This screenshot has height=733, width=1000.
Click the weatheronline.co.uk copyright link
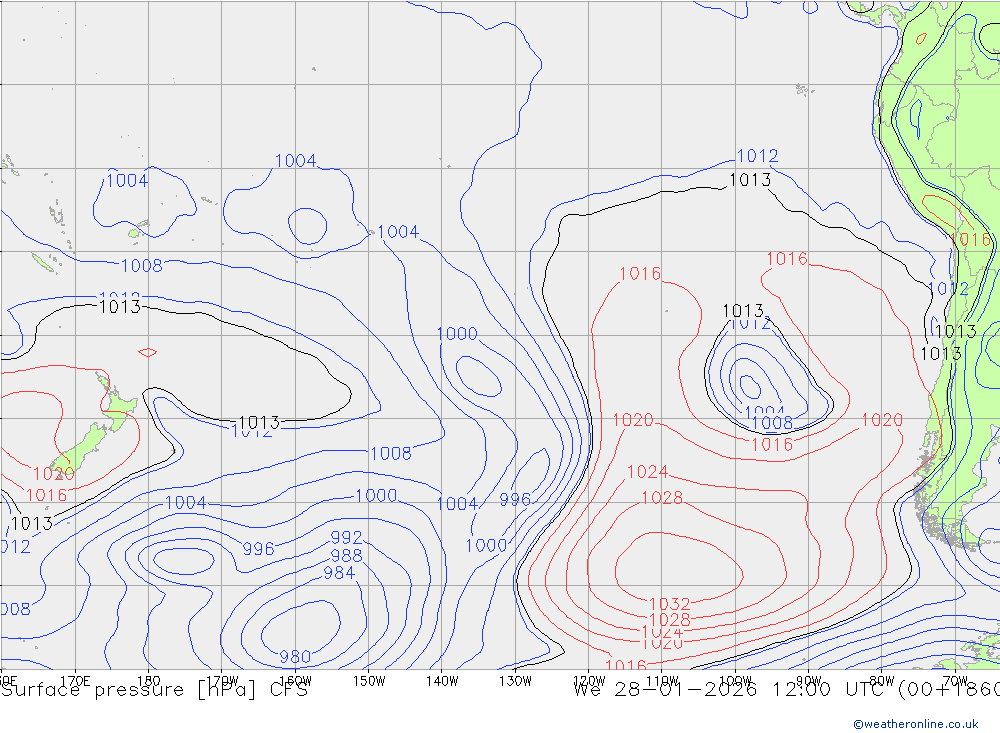(915, 724)
